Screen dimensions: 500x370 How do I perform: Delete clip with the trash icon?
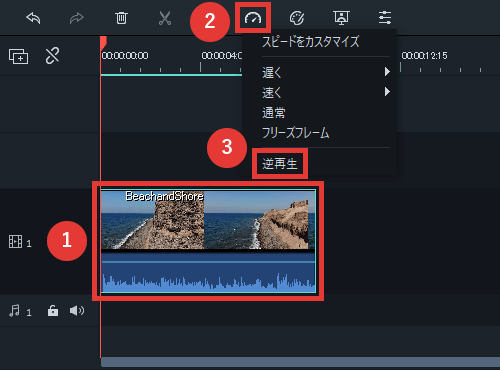121,18
